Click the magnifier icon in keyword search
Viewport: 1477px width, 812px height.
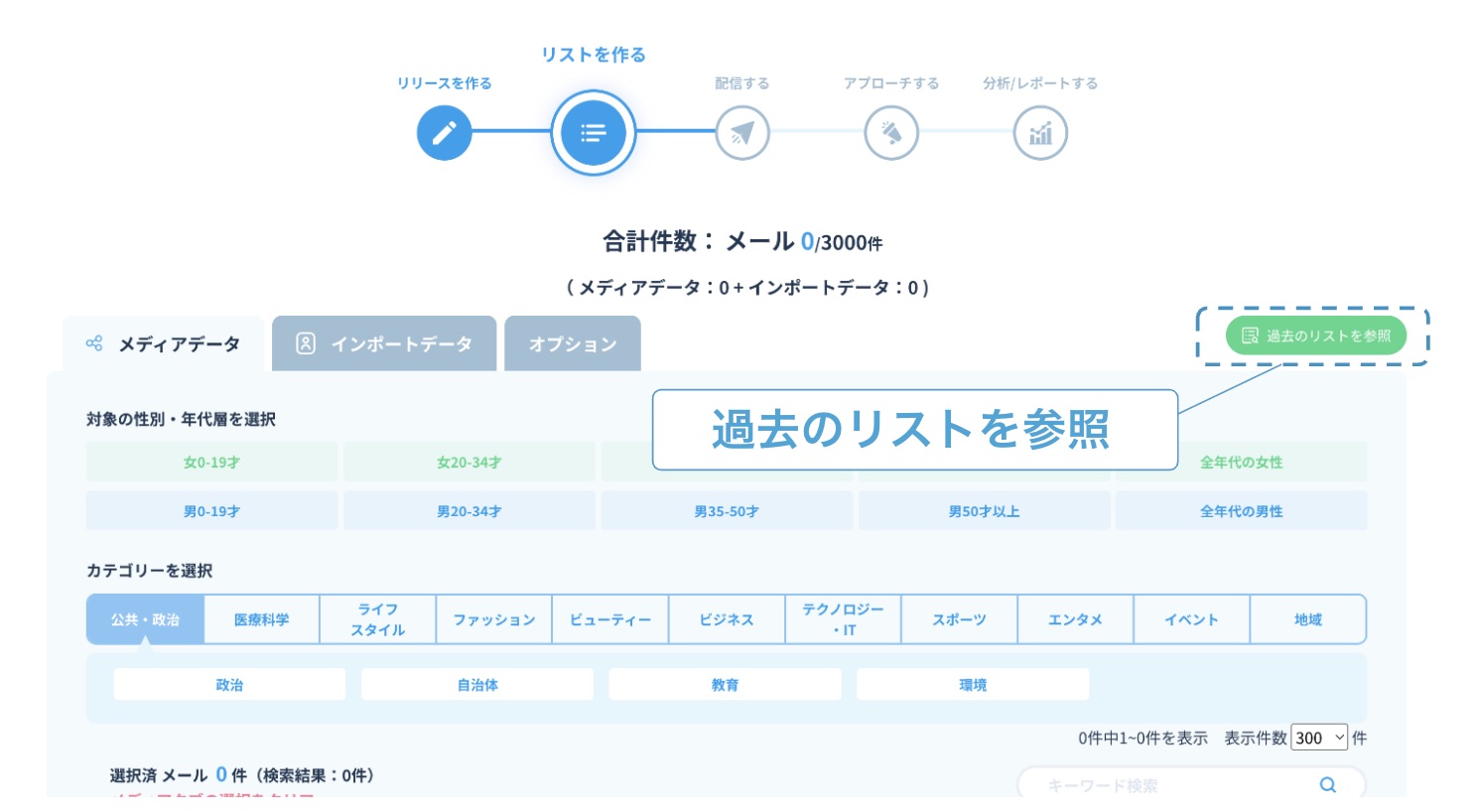click(x=1327, y=785)
